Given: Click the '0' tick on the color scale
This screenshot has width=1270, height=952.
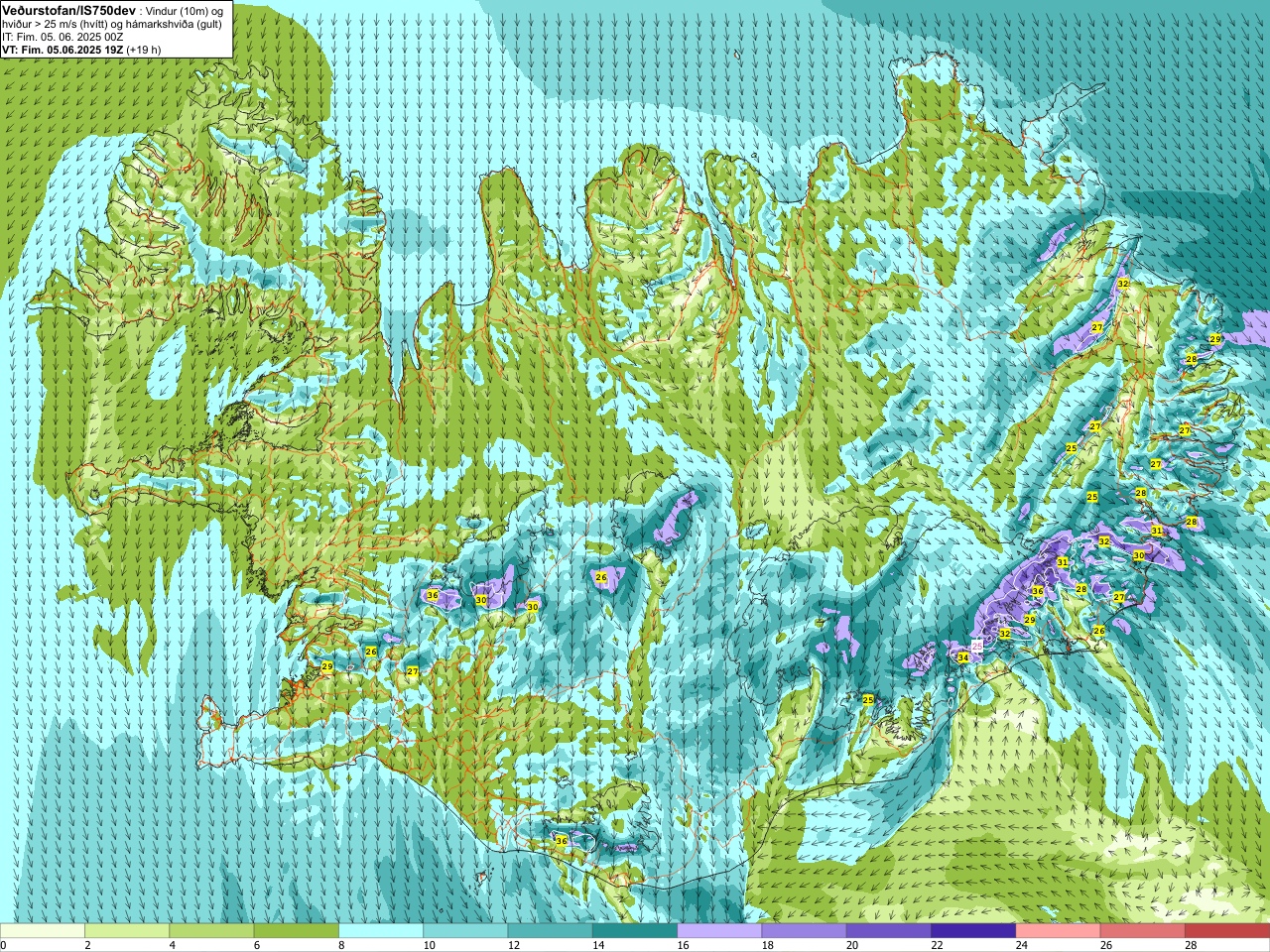Looking at the screenshot, I should click(4, 945).
